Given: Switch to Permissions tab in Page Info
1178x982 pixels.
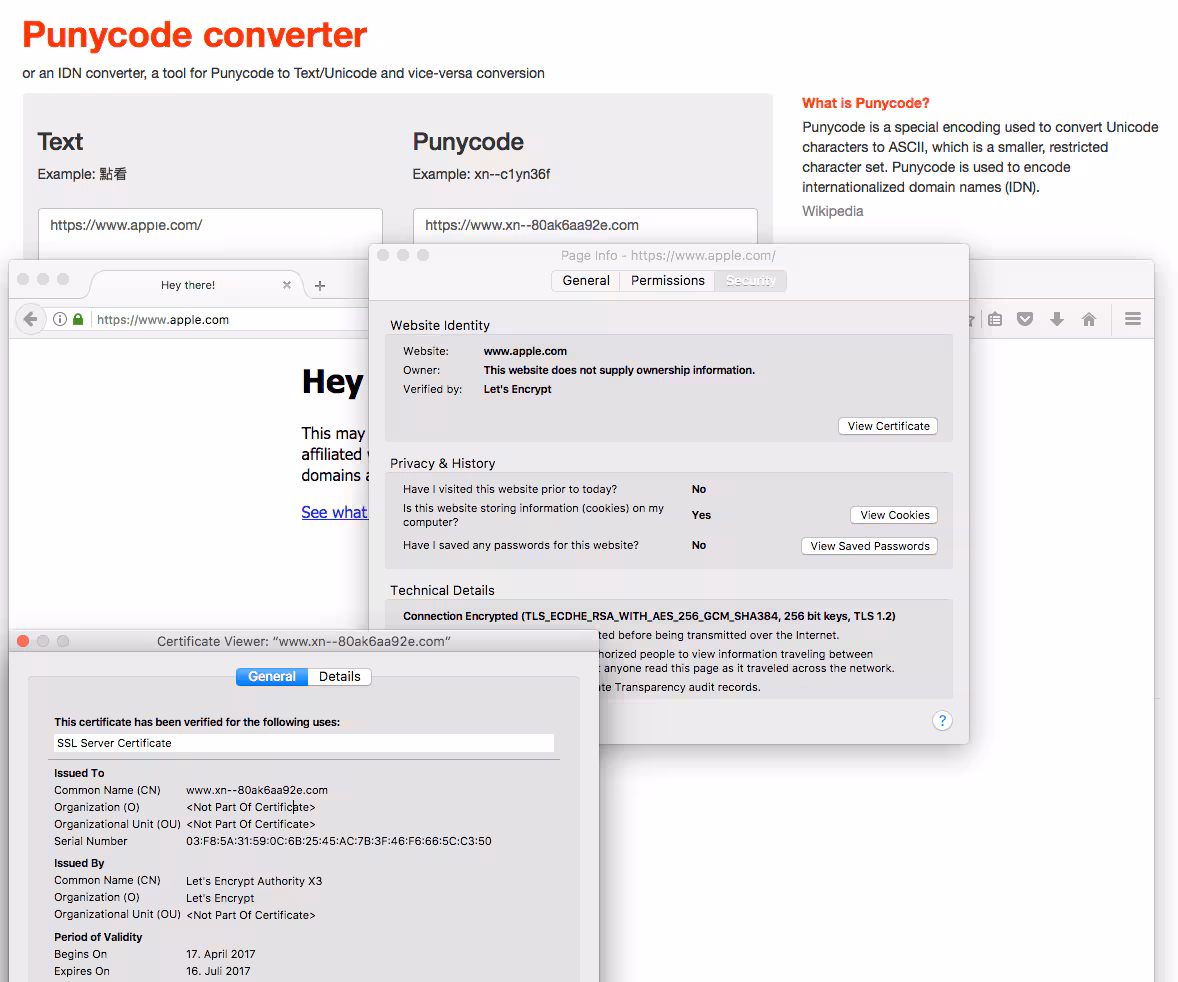Looking at the screenshot, I should point(667,281).
